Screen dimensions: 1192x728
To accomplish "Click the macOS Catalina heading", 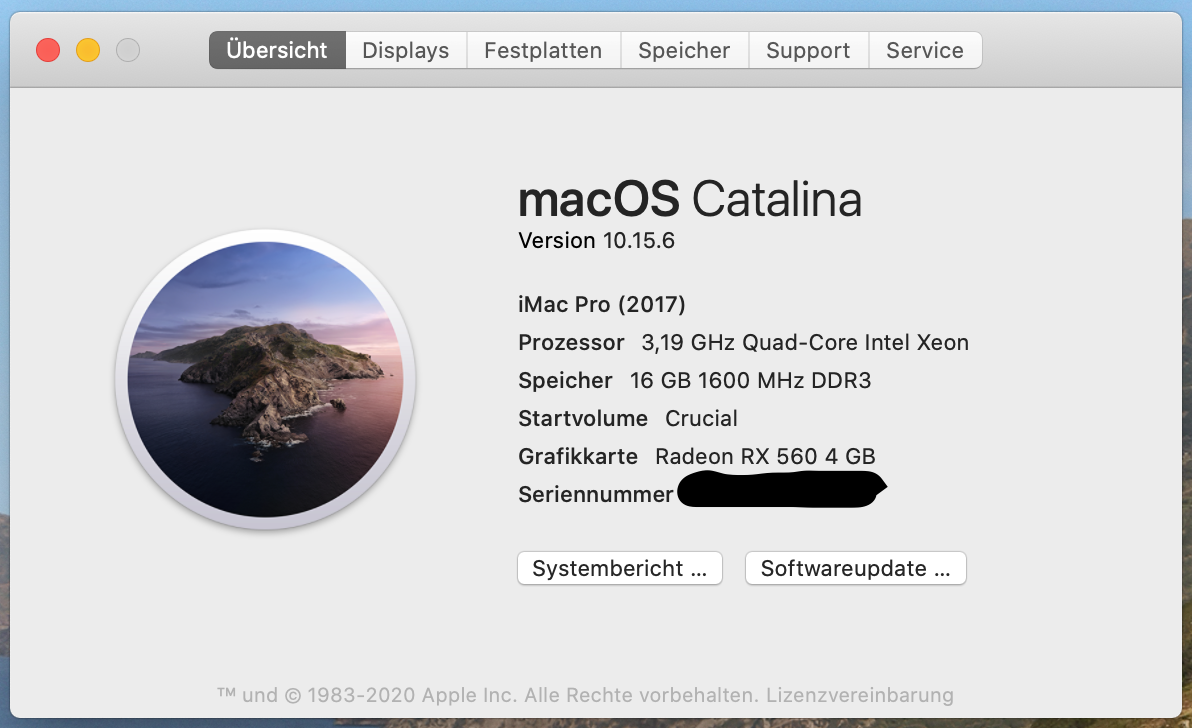I will [x=689, y=200].
